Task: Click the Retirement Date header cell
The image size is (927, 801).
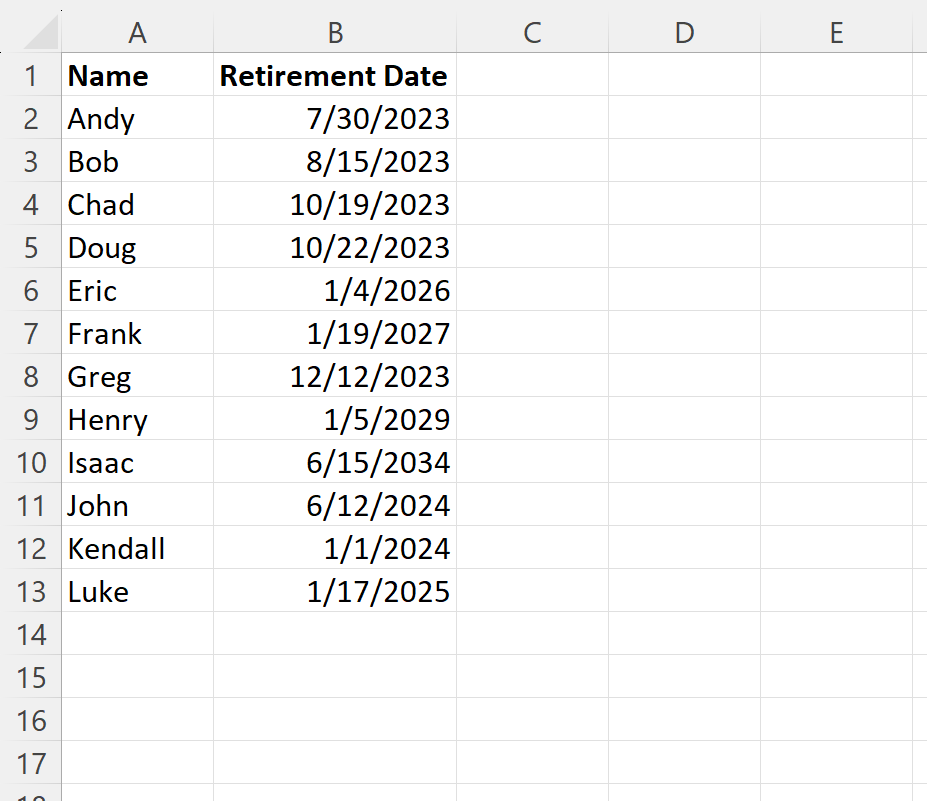Action: (335, 76)
